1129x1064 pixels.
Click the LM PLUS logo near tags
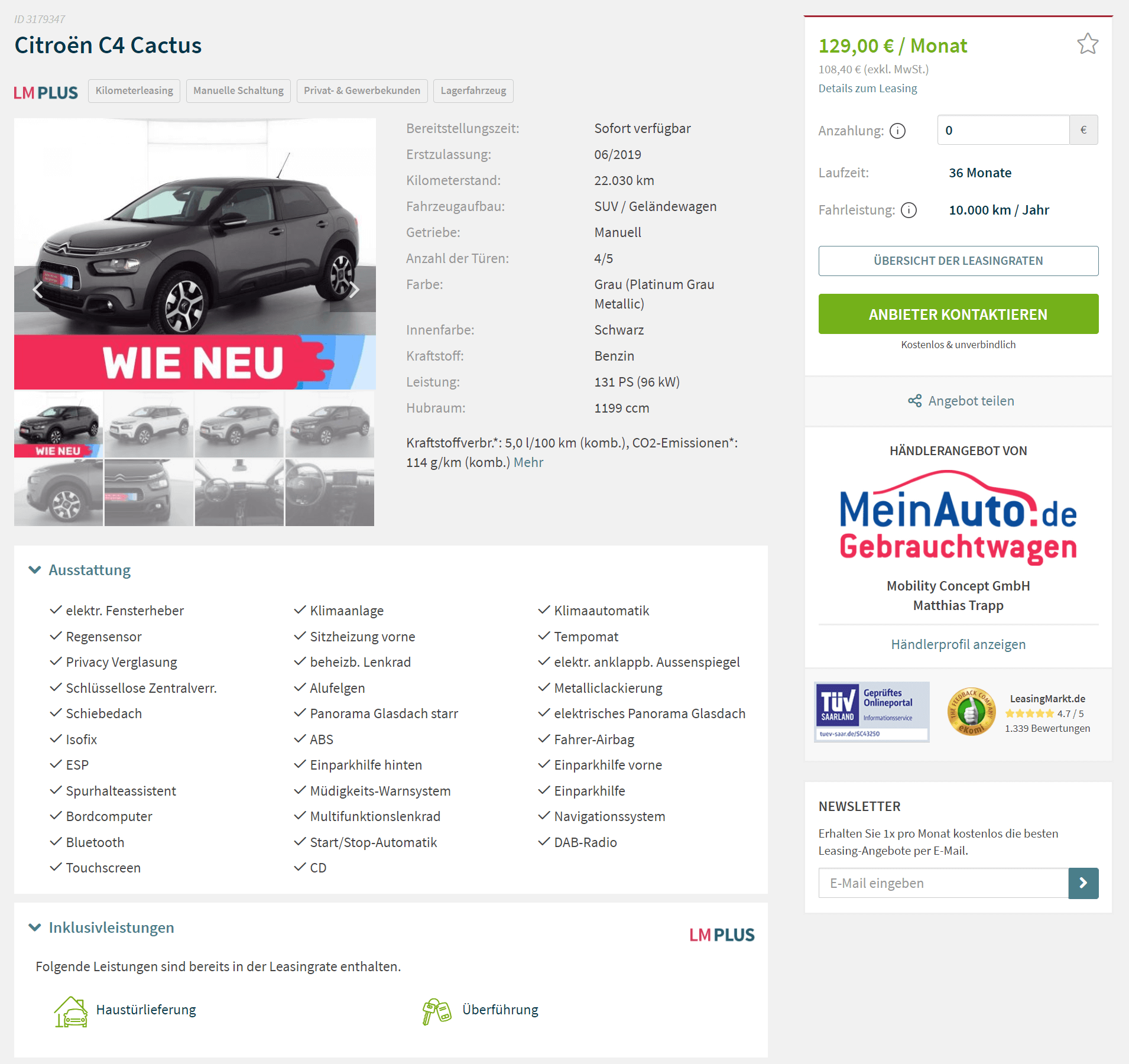(46, 93)
